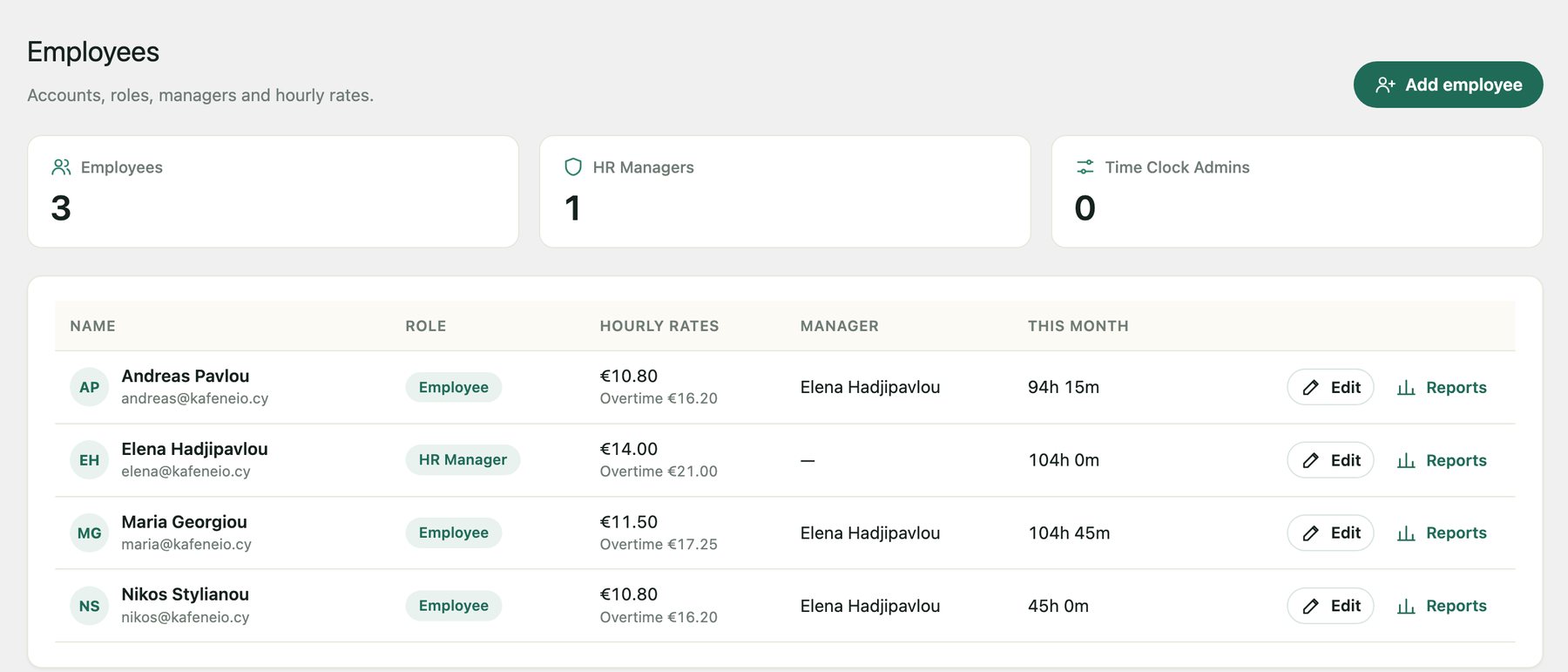
Task: Click the NAME column header
Action: pyautogui.click(x=92, y=326)
